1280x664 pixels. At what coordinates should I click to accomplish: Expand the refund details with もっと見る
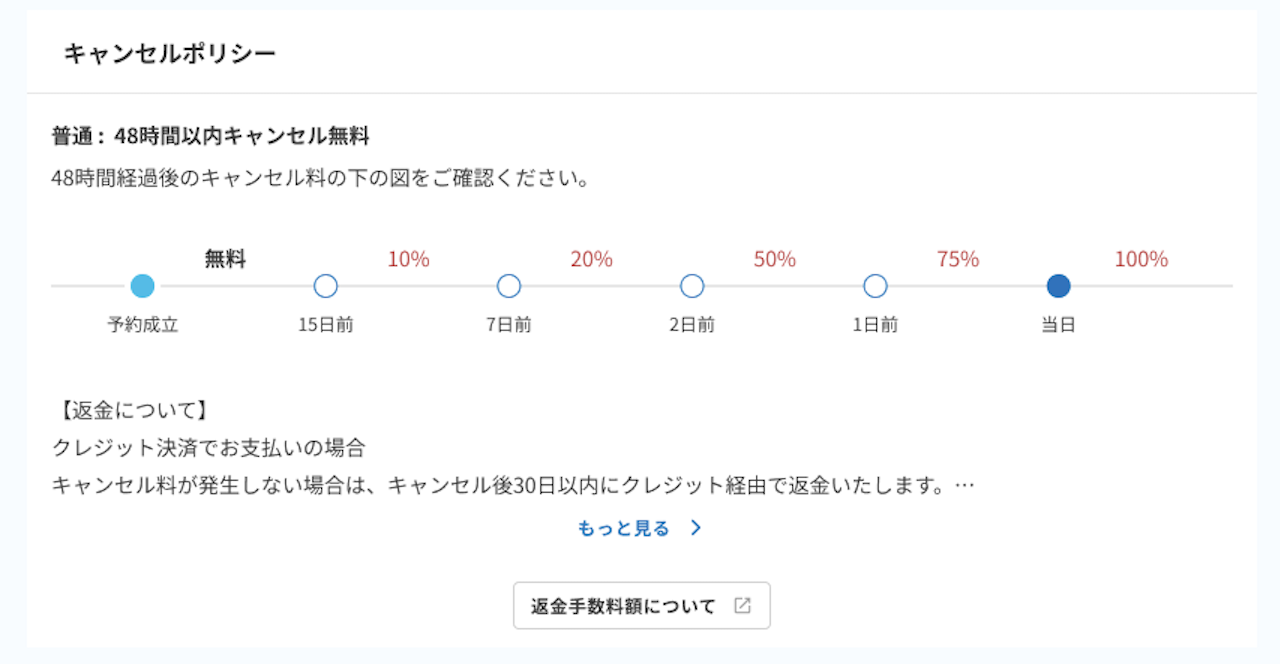pos(622,528)
